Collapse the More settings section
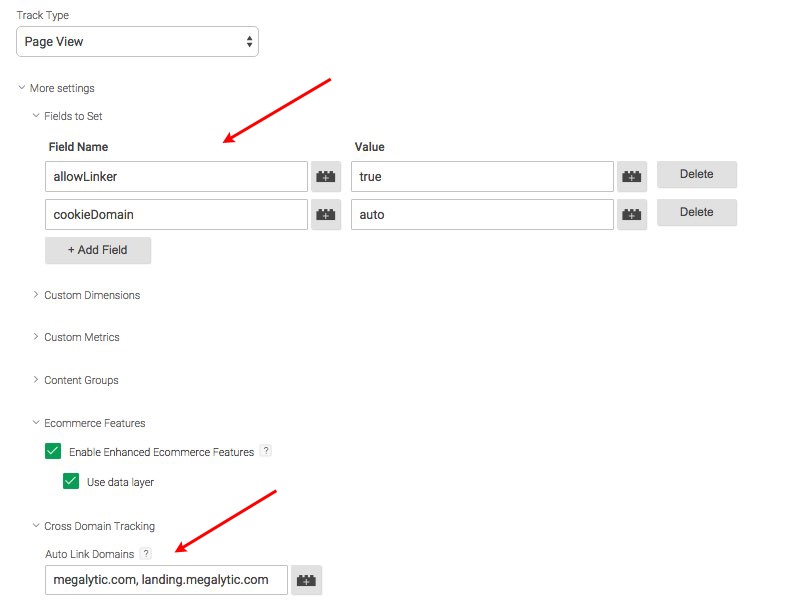 (x=55, y=88)
